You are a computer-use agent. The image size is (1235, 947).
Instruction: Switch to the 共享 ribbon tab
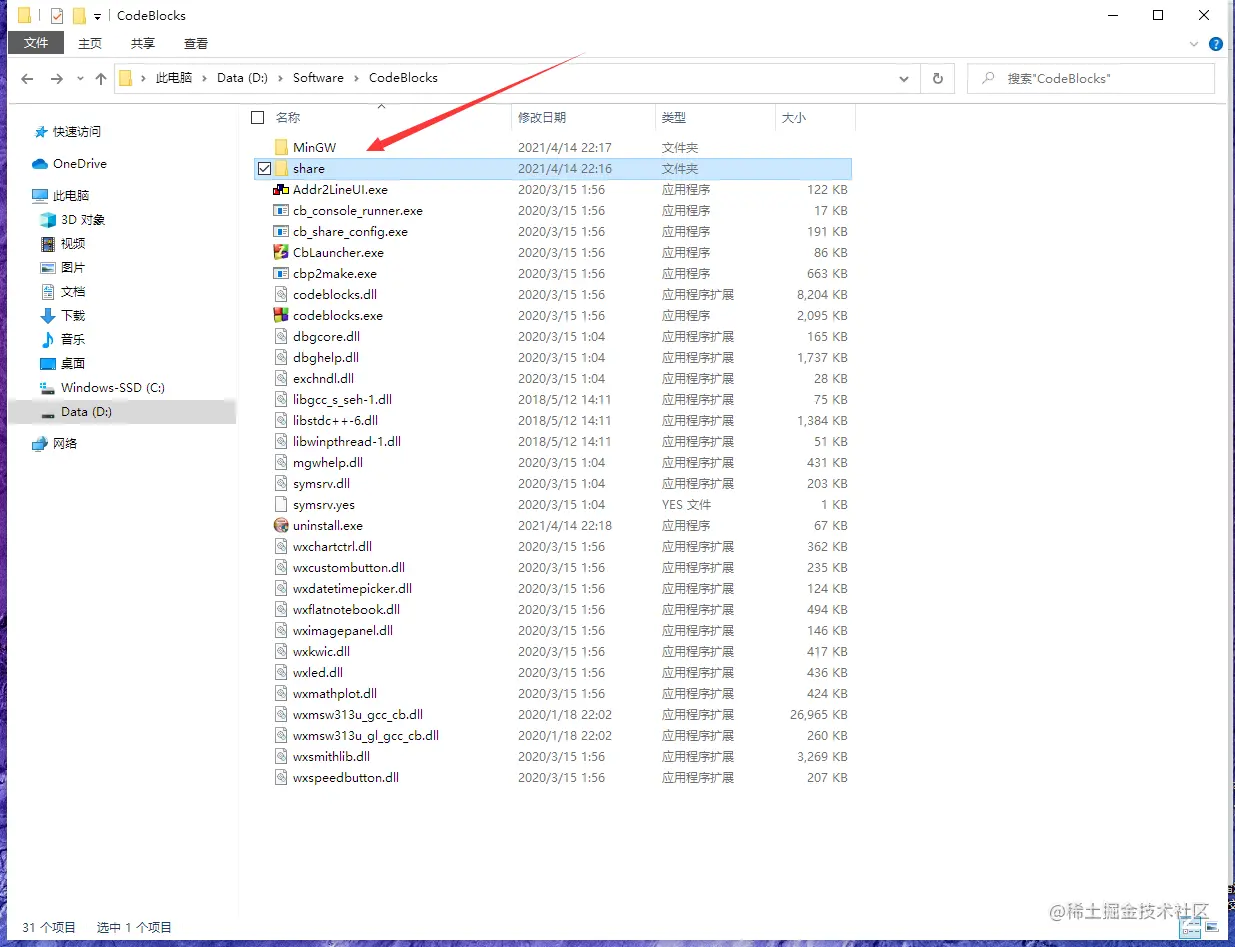[143, 43]
